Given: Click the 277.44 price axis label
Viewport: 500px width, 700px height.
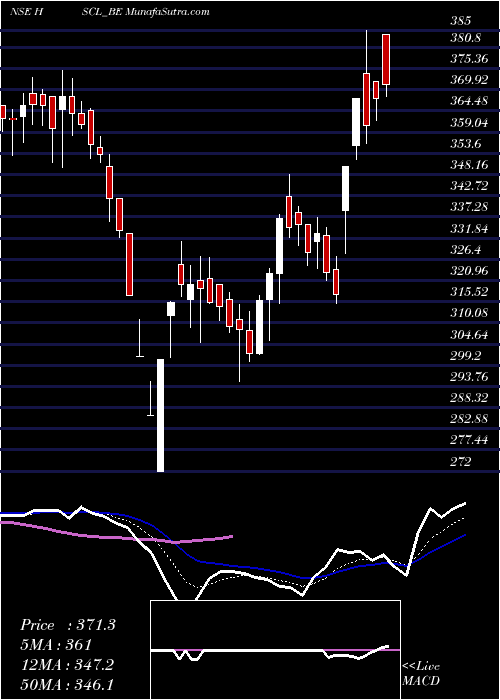Looking at the screenshot, I should point(469,441).
